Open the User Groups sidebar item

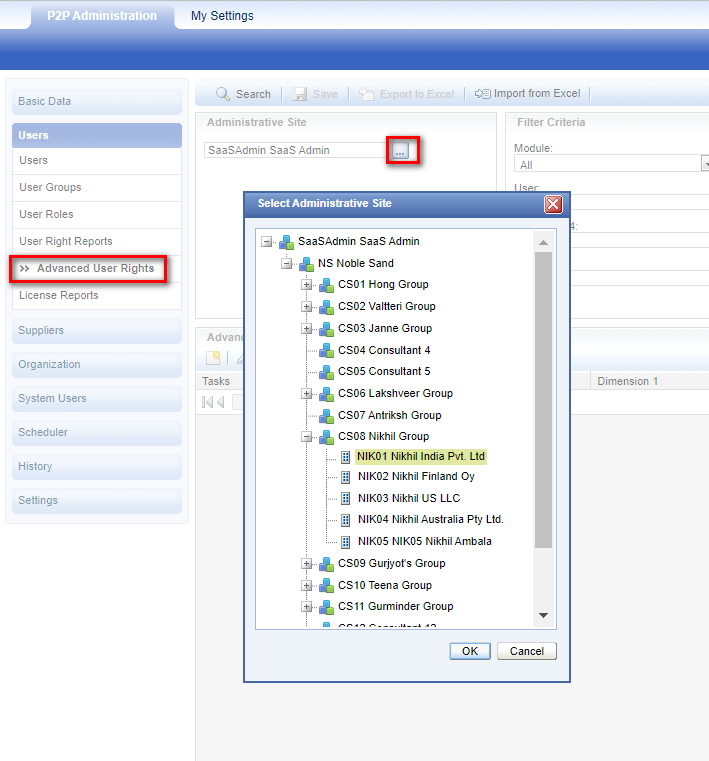pyautogui.click(x=50, y=188)
